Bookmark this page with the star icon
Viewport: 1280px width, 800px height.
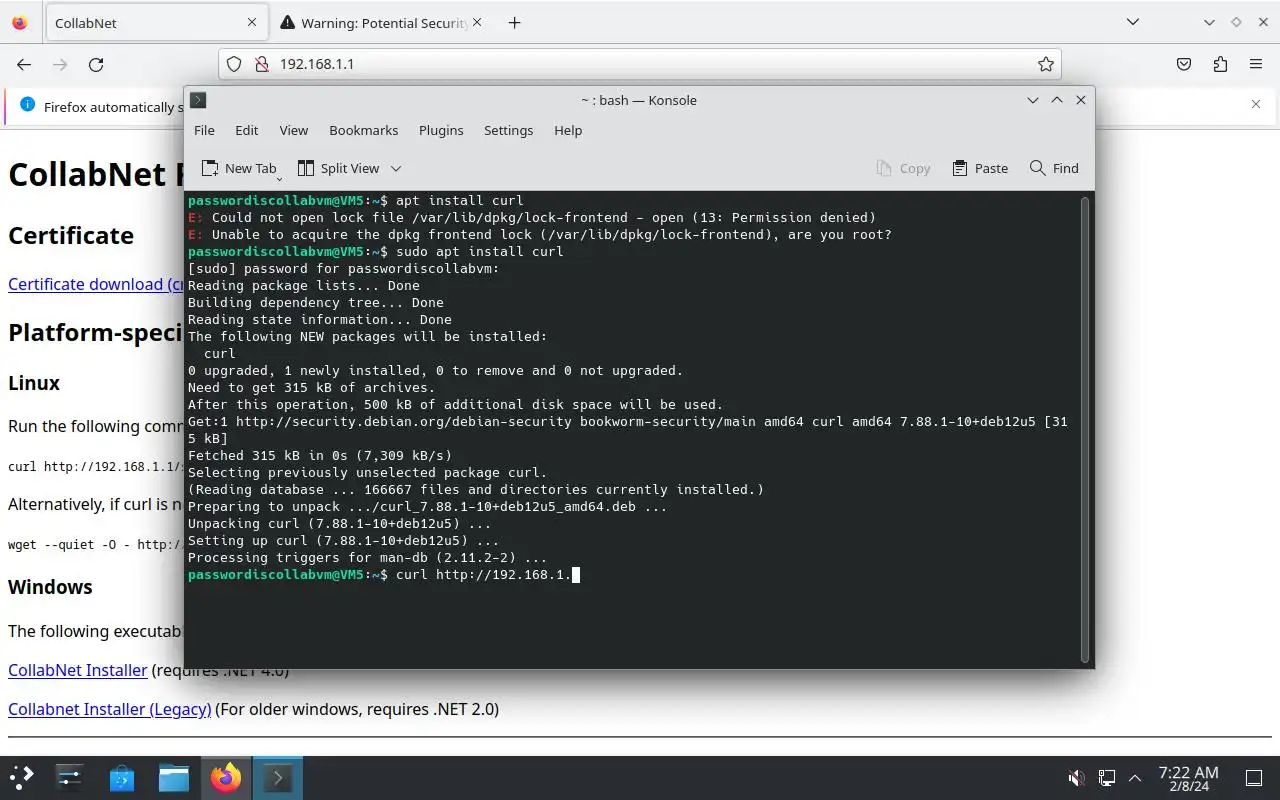coord(1046,64)
